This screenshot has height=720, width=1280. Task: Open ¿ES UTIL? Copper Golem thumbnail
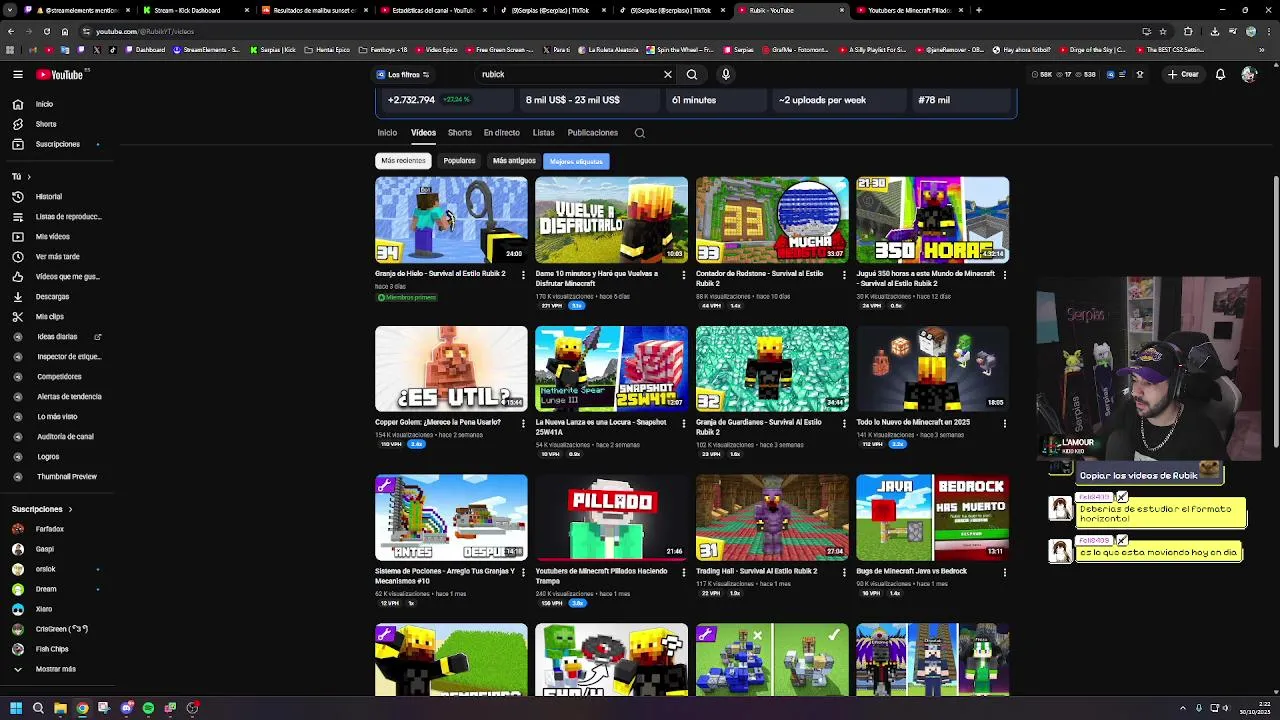(451, 369)
